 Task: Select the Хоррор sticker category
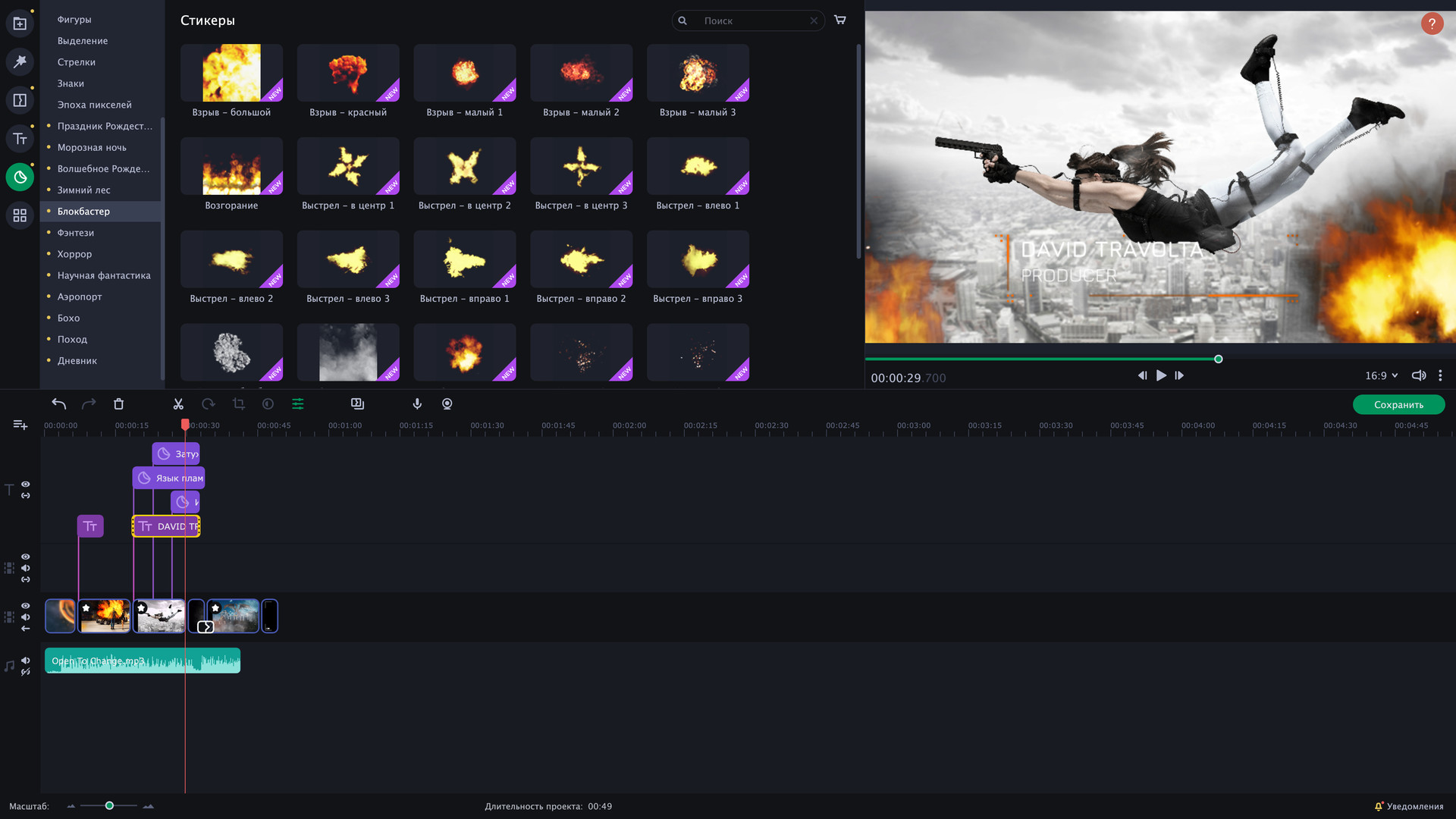pos(74,254)
